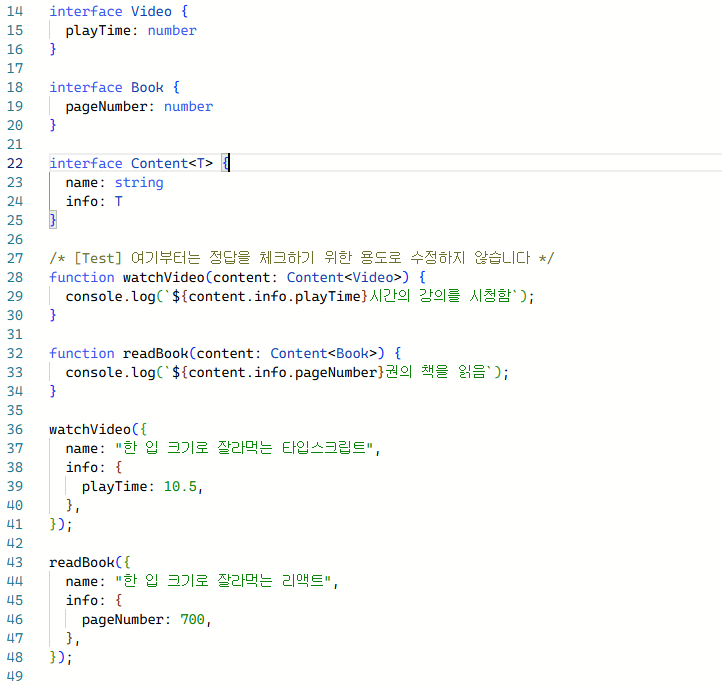Click line number 43 in the gutter
Image resolution: width=722 pixels, height=686 pixels.
click(15, 562)
